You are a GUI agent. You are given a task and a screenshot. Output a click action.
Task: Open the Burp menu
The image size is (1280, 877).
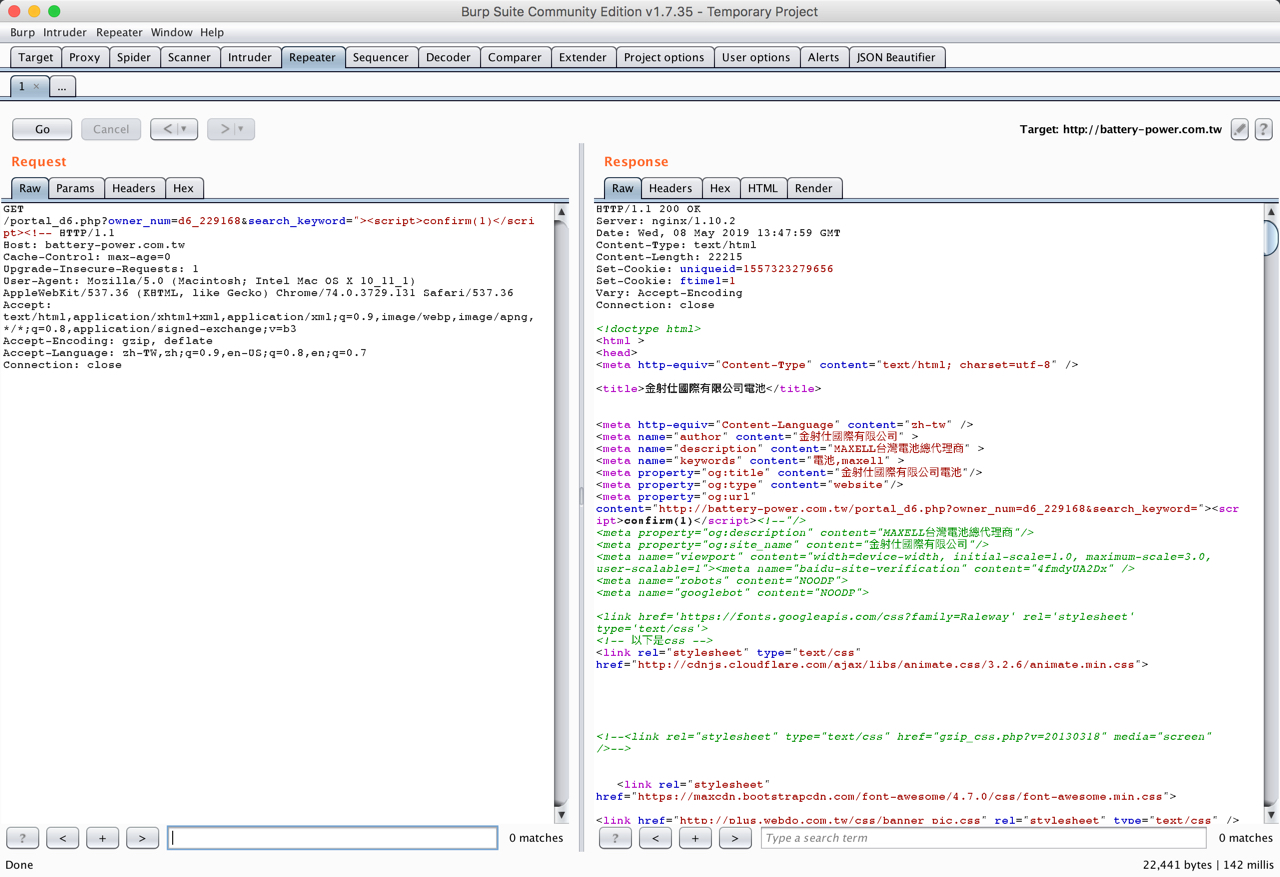tap(22, 32)
